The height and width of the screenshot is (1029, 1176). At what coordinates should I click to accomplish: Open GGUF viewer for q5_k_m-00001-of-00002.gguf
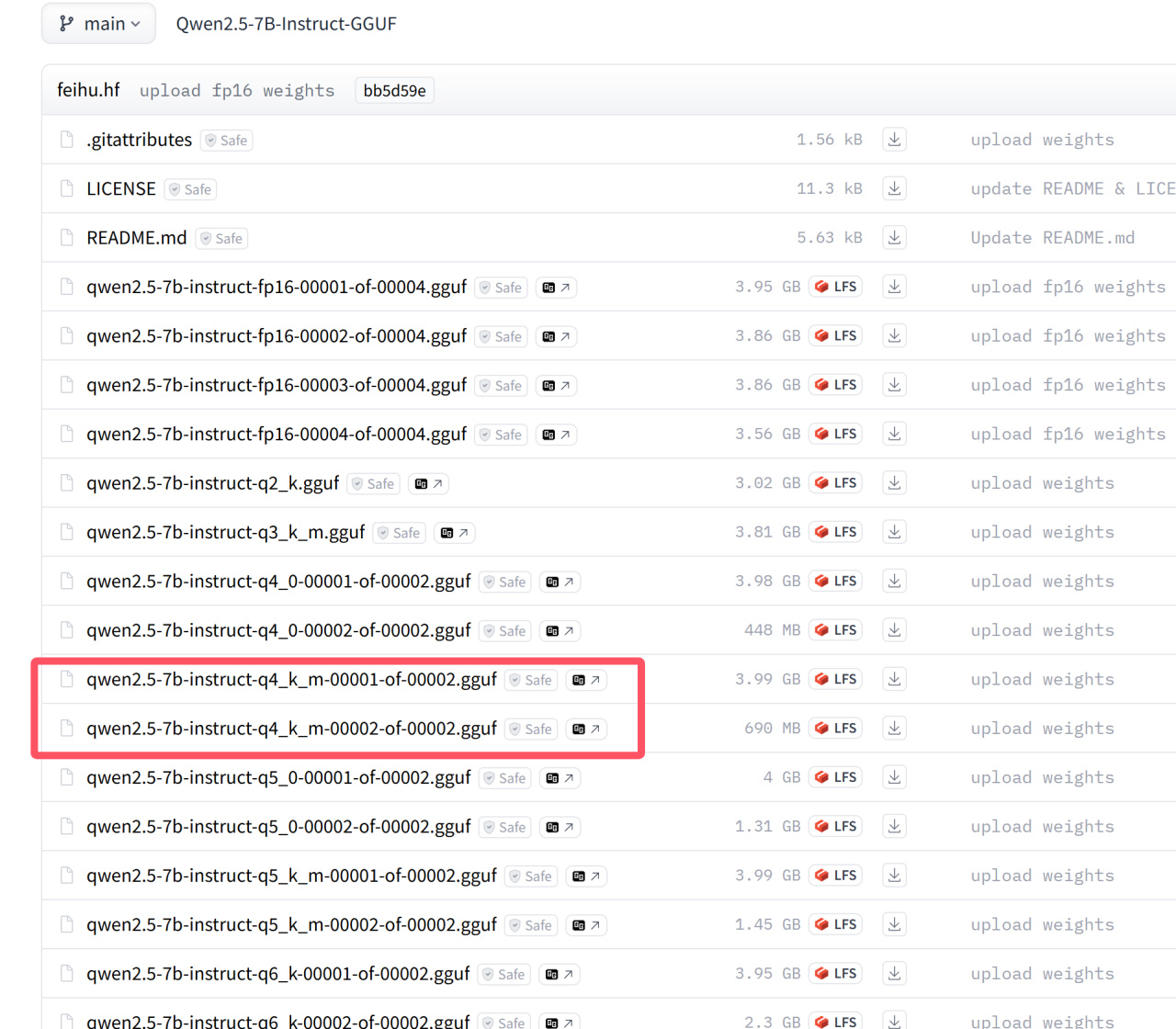(x=586, y=876)
